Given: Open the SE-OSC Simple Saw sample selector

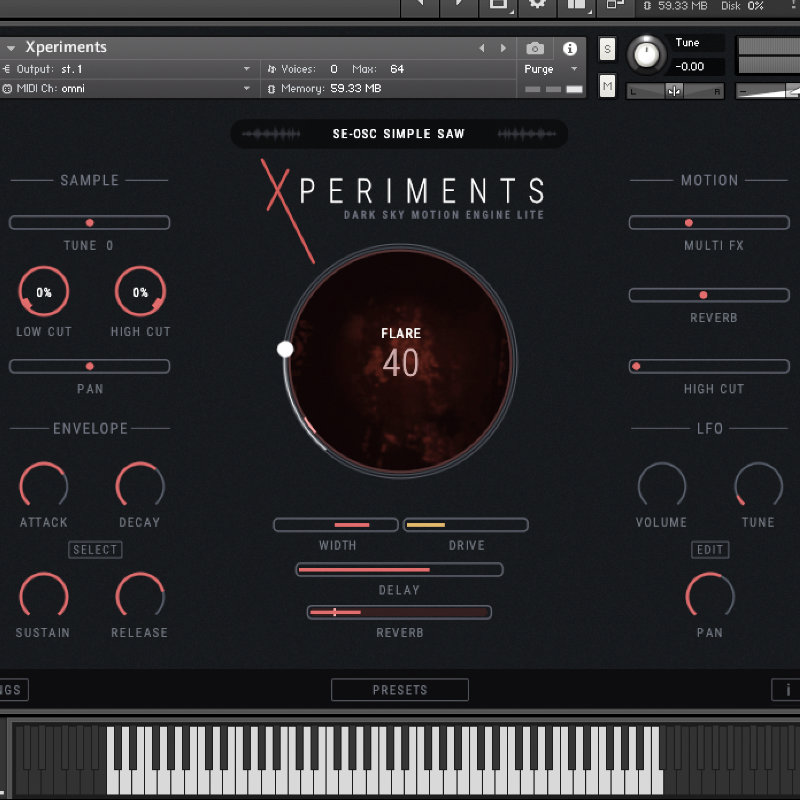Looking at the screenshot, I should pyautogui.click(x=398, y=134).
